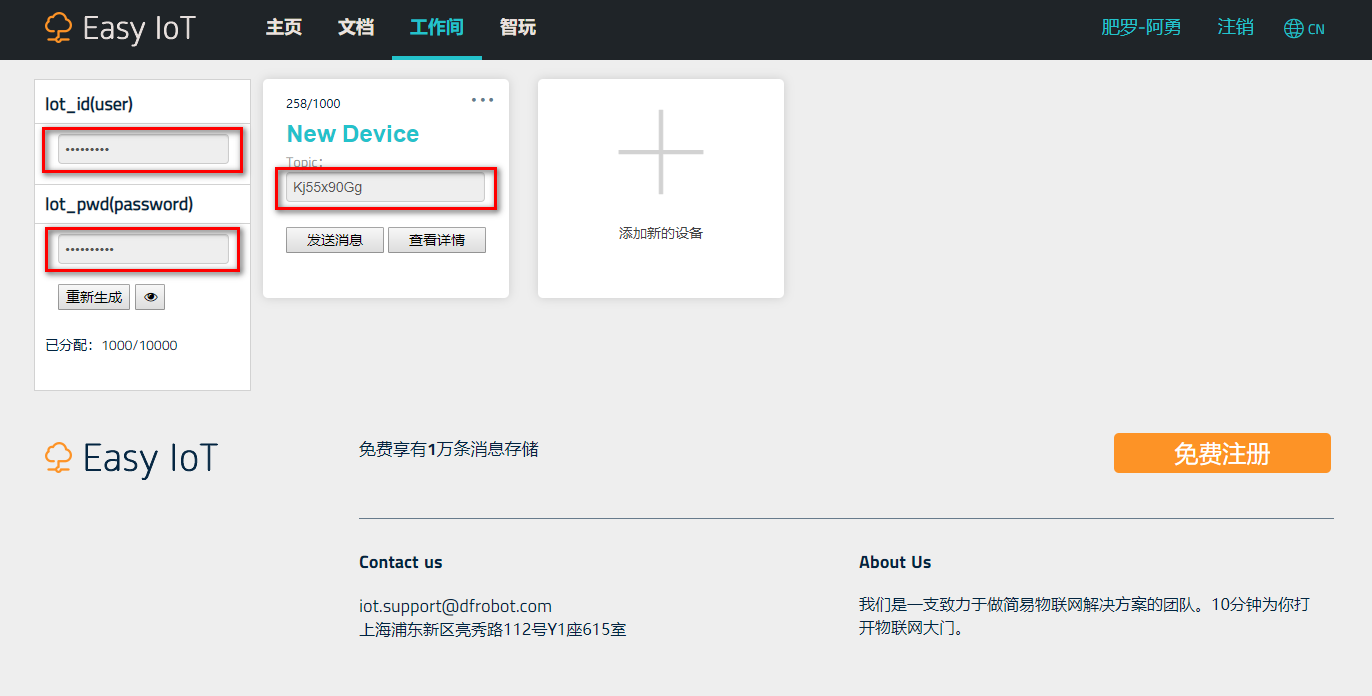Click the Contact us heading
The image size is (1372, 696).
click(x=401, y=562)
